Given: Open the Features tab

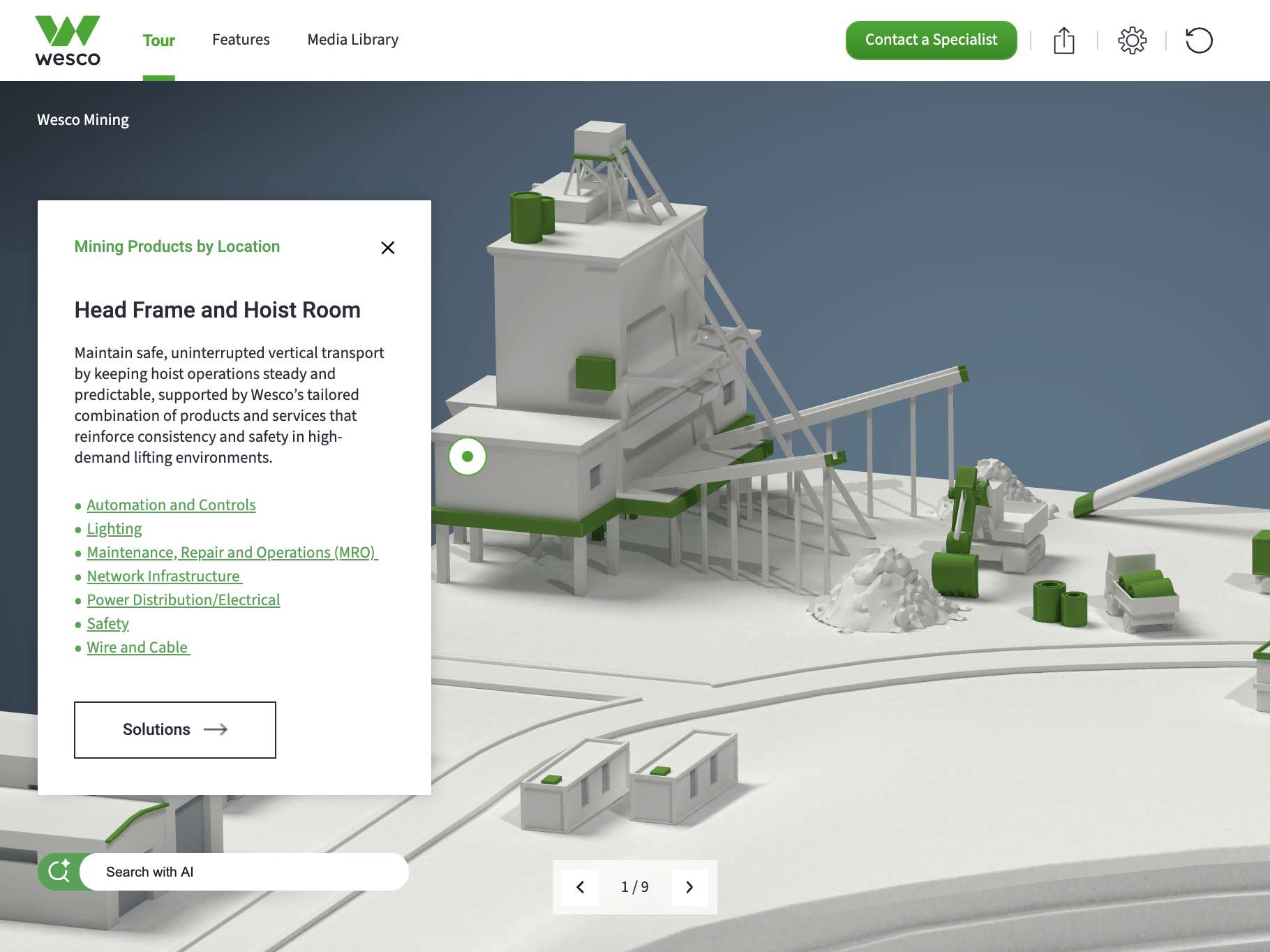Looking at the screenshot, I should (x=241, y=40).
